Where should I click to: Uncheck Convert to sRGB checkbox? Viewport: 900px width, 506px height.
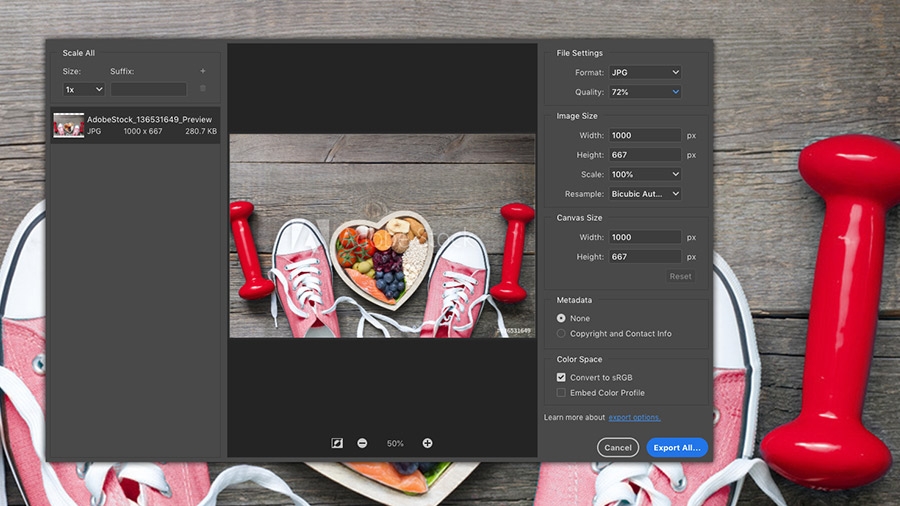(561, 377)
